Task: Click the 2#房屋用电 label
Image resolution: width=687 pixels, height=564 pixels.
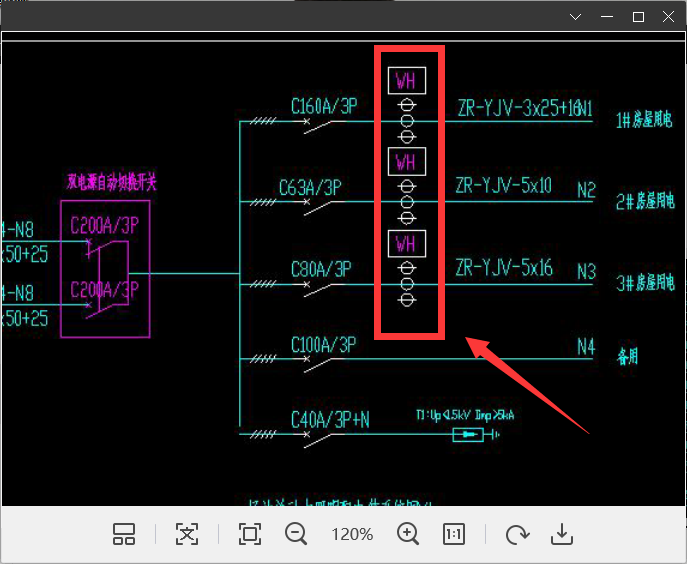Action: (x=645, y=201)
